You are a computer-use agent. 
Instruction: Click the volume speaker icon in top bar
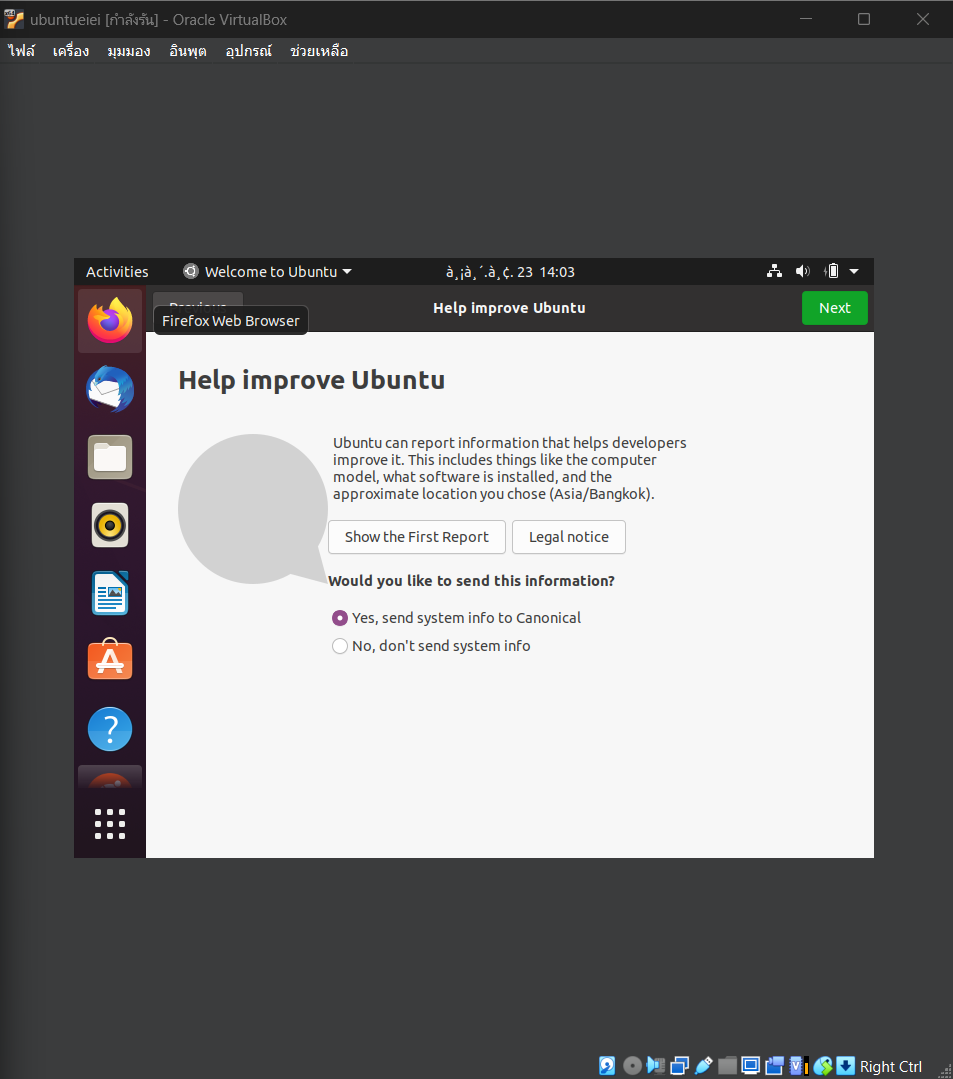(802, 272)
